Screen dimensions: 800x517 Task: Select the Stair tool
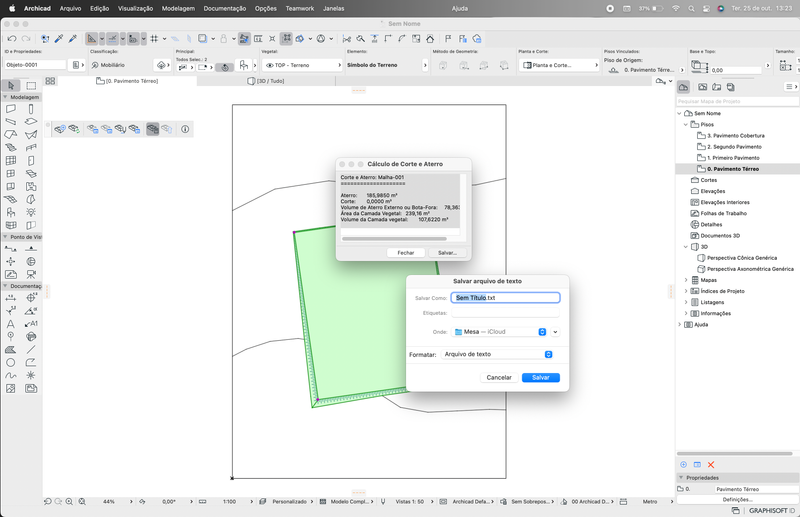pyautogui.click(x=11, y=147)
